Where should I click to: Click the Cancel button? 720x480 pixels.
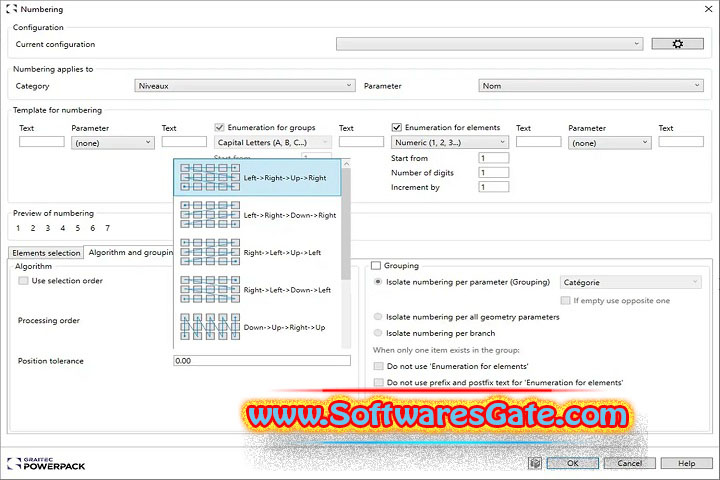tap(630, 463)
